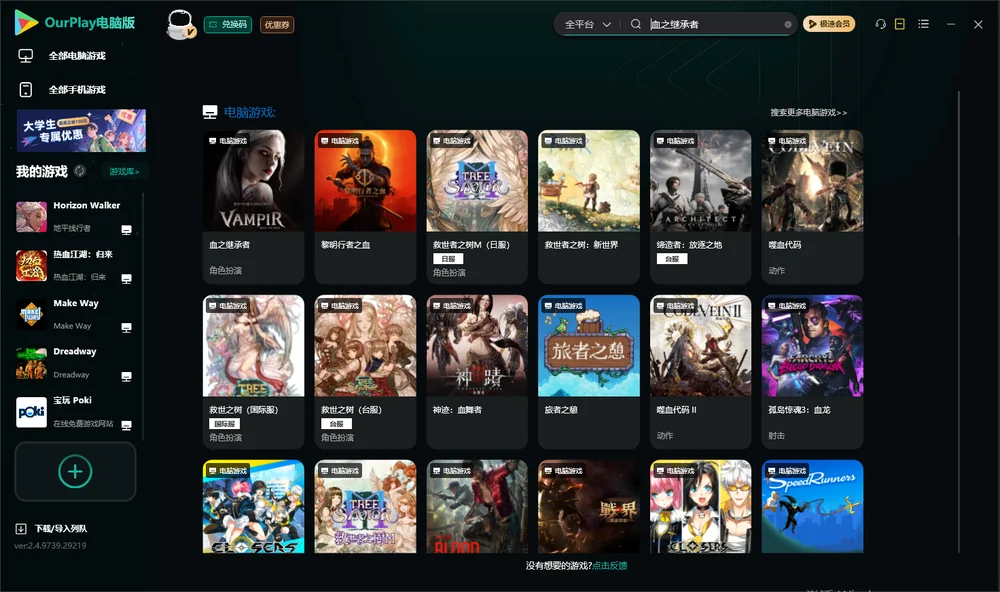Clear the search box text
1000x592 pixels.
pos(788,25)
